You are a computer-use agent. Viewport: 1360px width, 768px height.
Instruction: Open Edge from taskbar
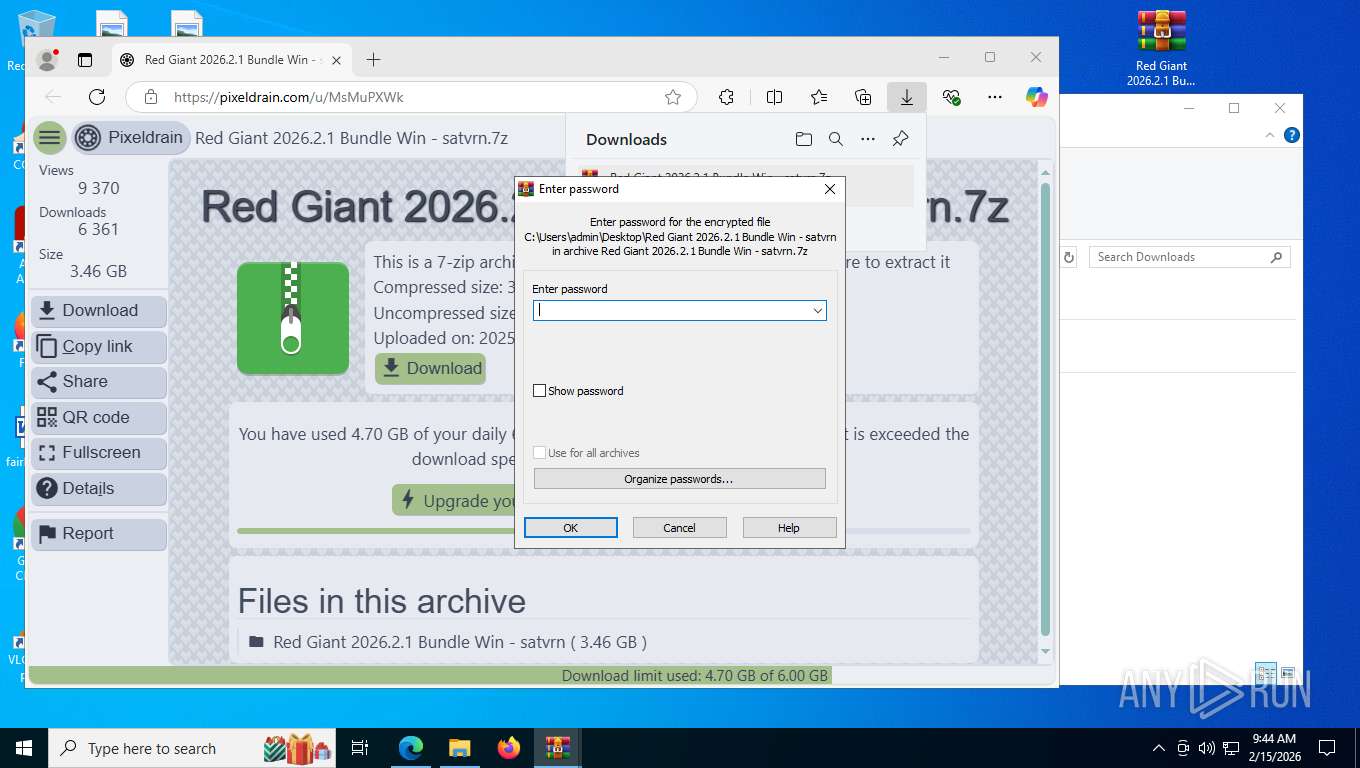[411, 748]
